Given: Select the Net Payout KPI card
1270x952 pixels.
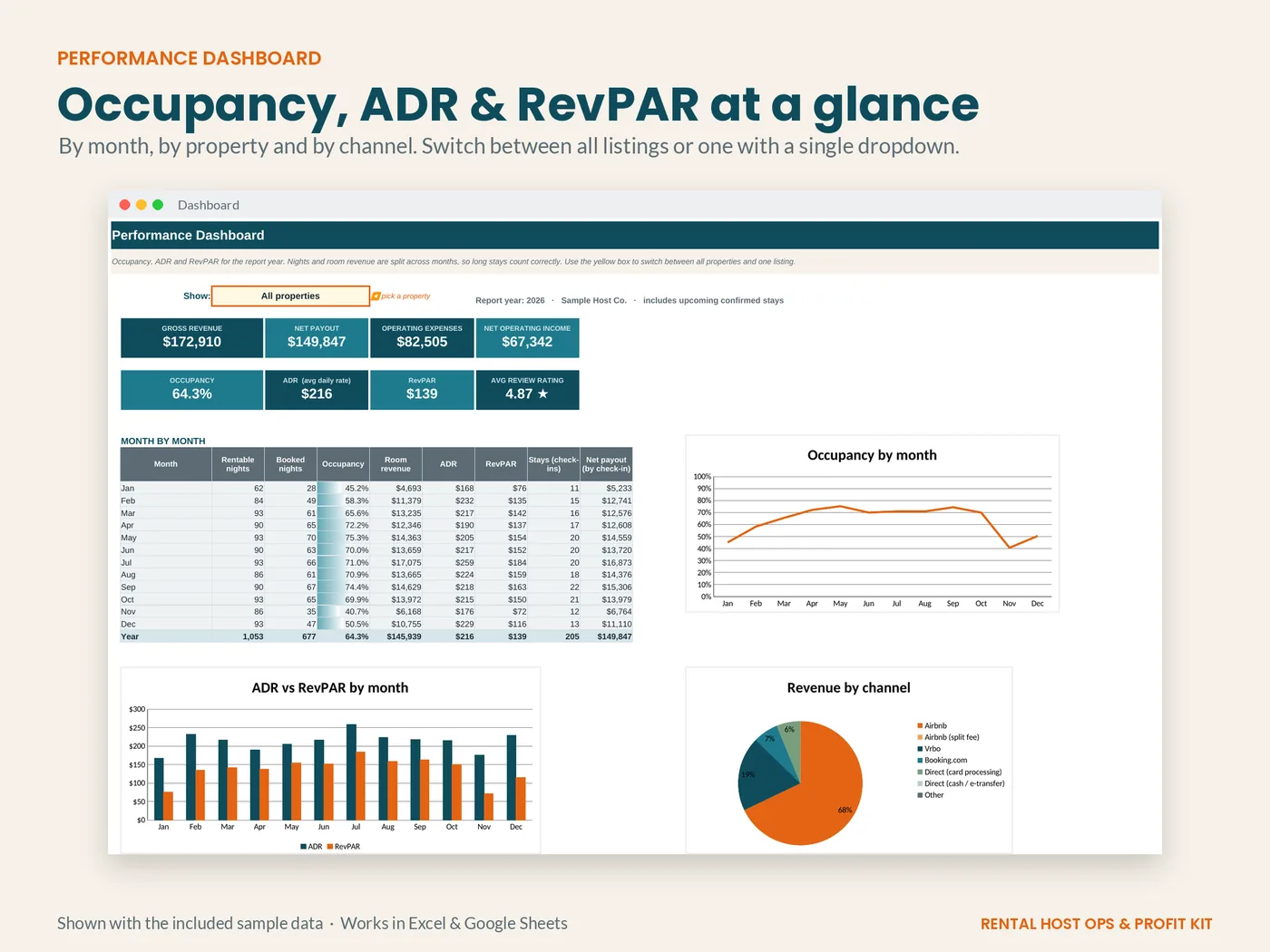Looking at the screenshot, I should click(x=317, y=338).
